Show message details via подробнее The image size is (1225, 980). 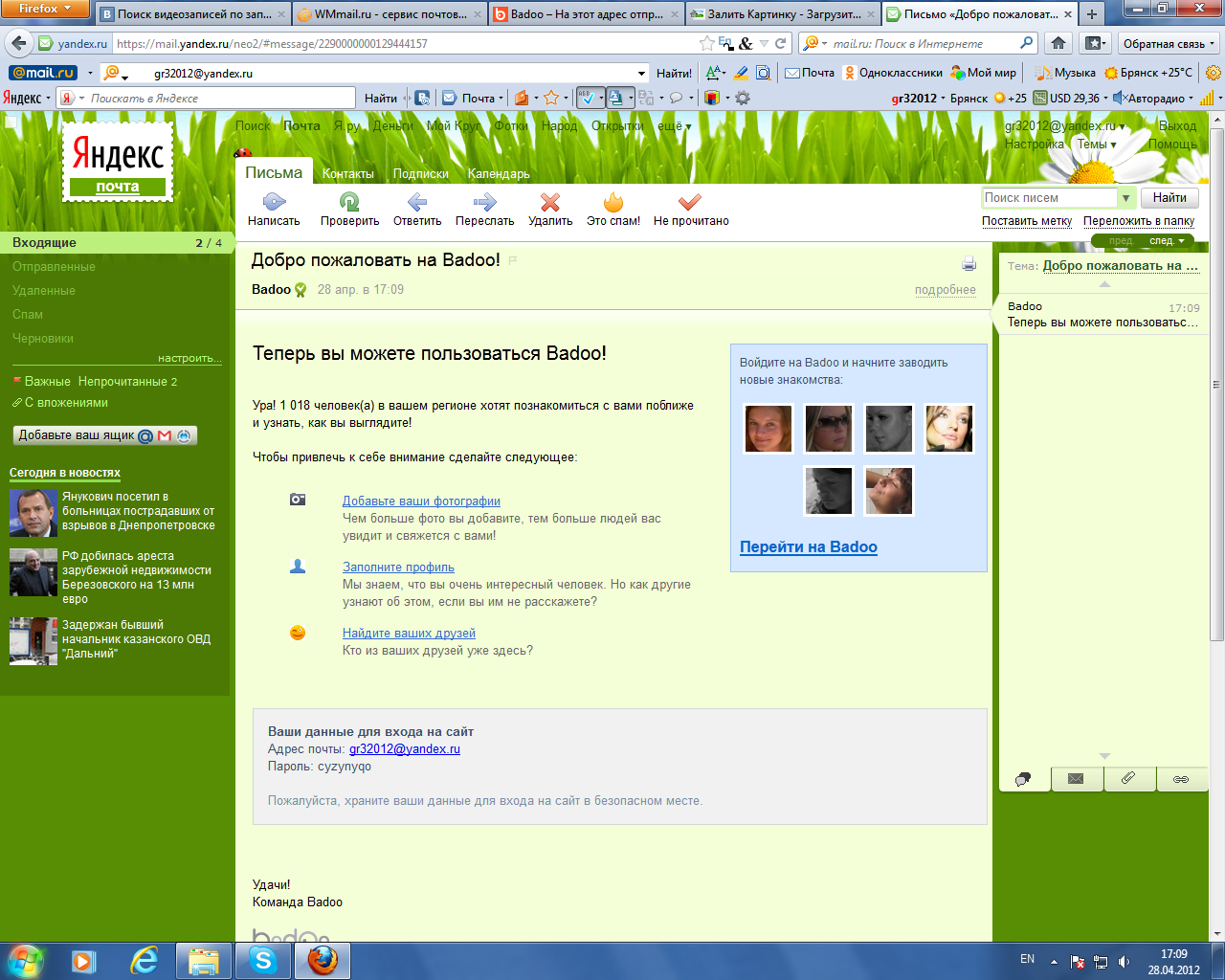tap(946, 290)
